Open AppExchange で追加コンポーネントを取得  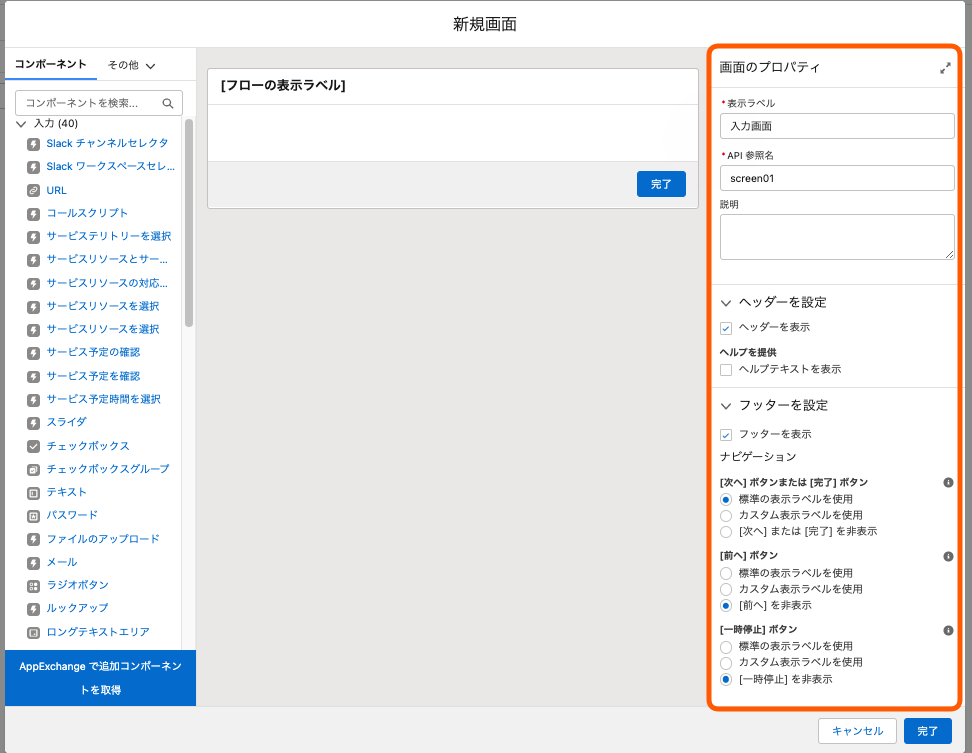(100, 678)
